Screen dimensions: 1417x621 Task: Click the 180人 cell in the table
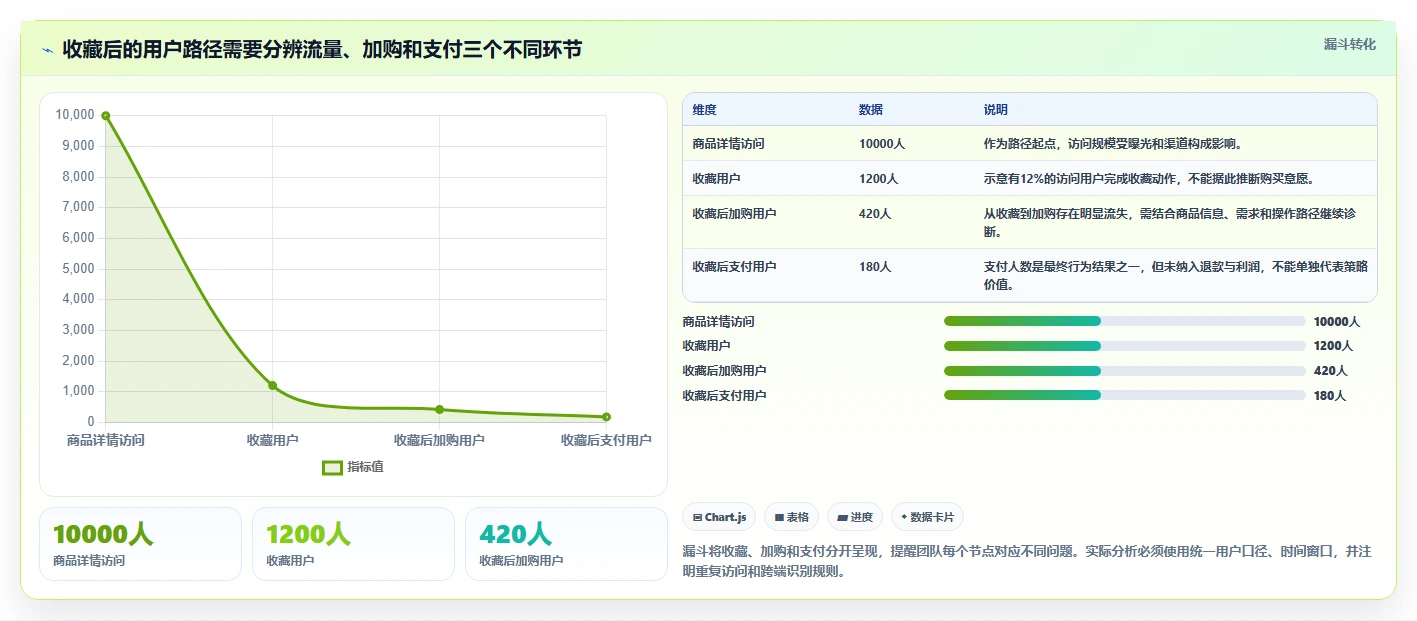tap(875, 267)
